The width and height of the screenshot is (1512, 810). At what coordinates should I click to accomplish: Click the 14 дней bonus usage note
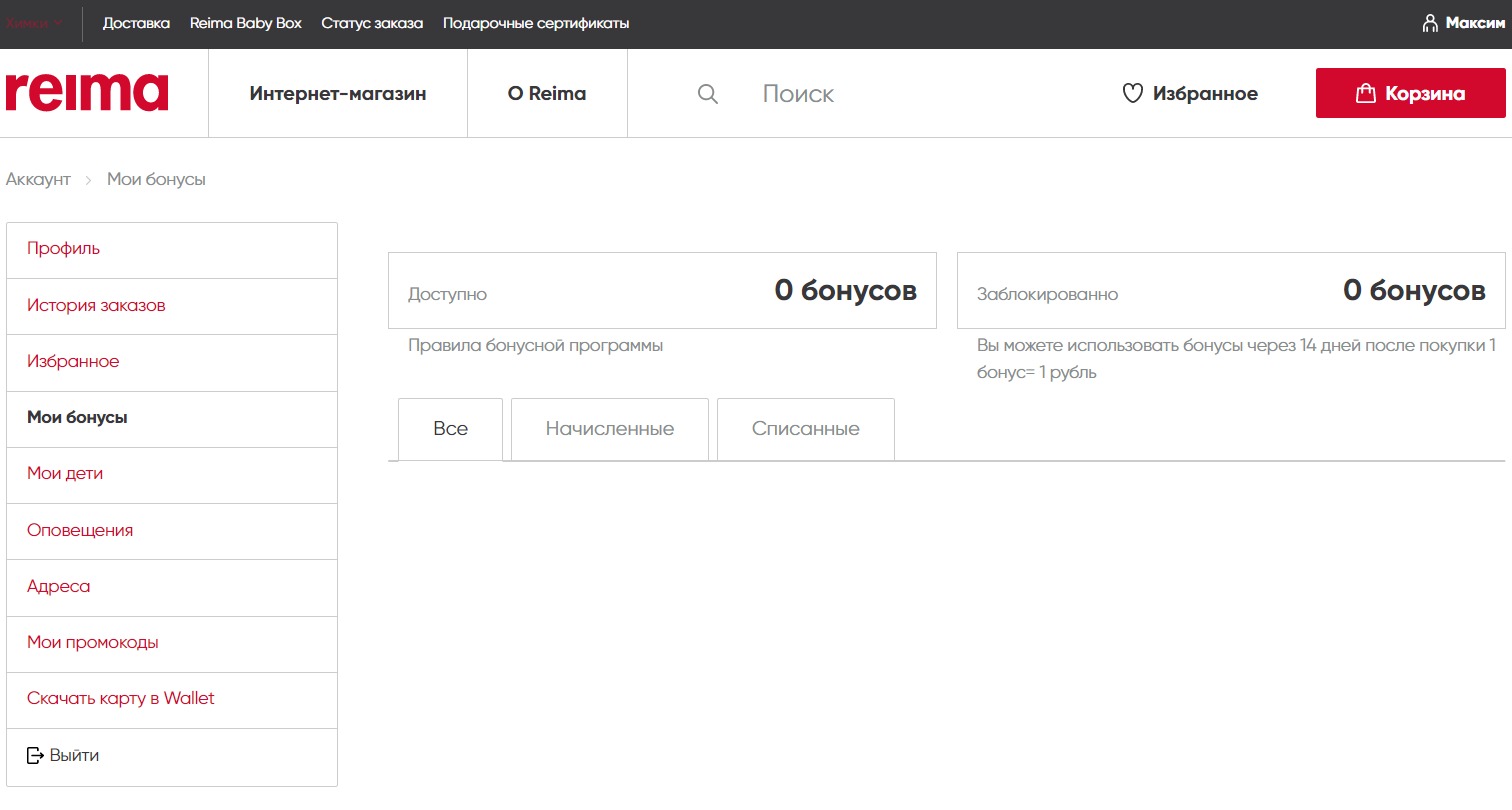(1236, 359)
